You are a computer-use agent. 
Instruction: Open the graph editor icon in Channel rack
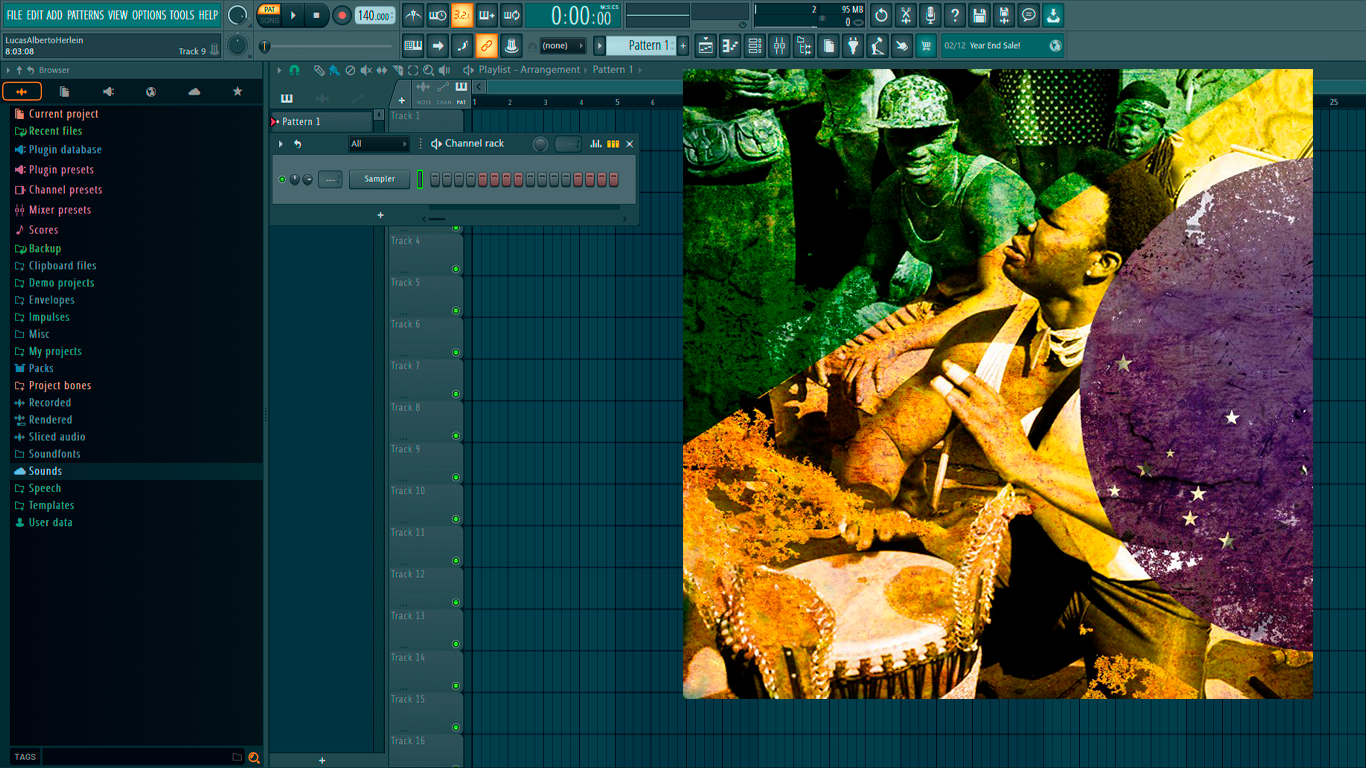[596, 144]
